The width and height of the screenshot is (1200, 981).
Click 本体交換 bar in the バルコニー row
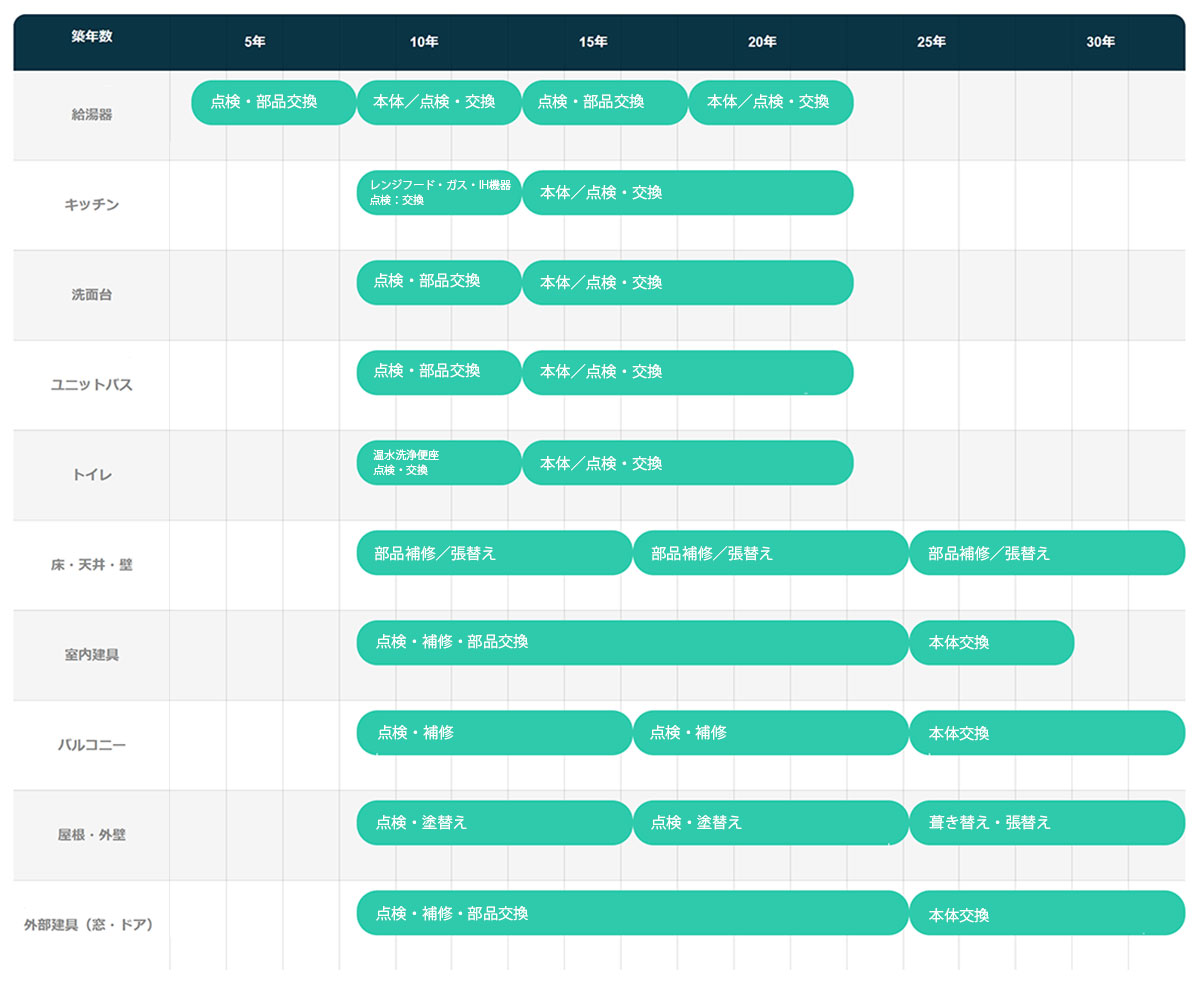(1046, 733)
